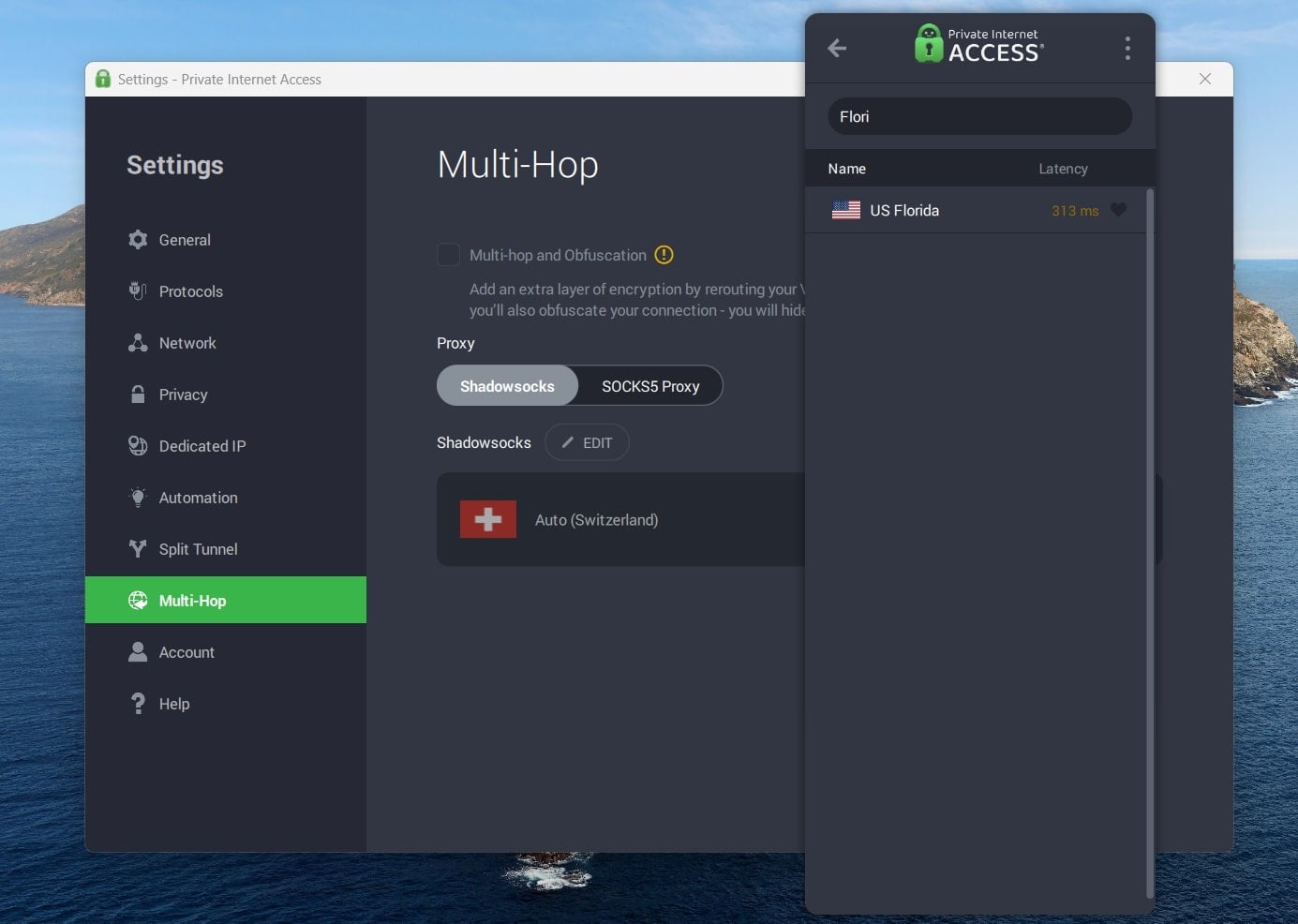This screenshot has width=1298, height=924.
Task: Open Privacy settings via the padlock icon
Action: tap(138, 395)
